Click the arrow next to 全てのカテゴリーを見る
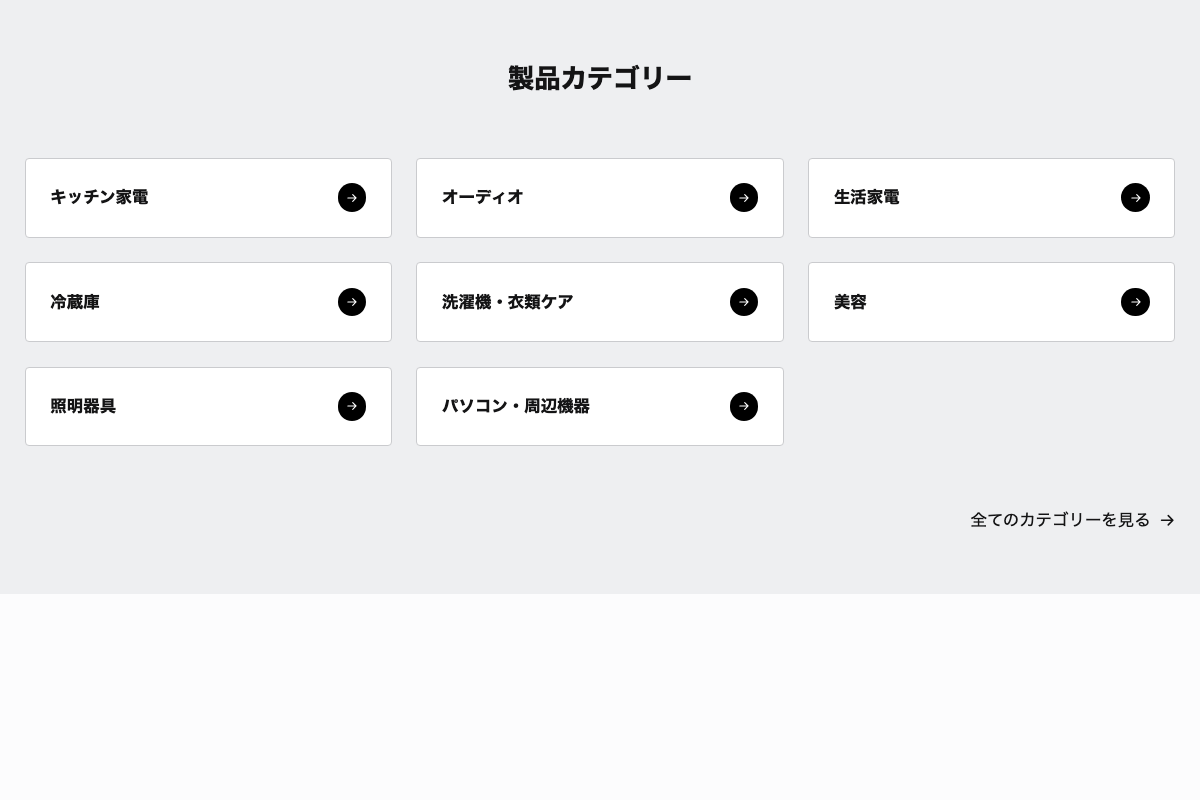 pyautogui.click(x=1167, y=519)
